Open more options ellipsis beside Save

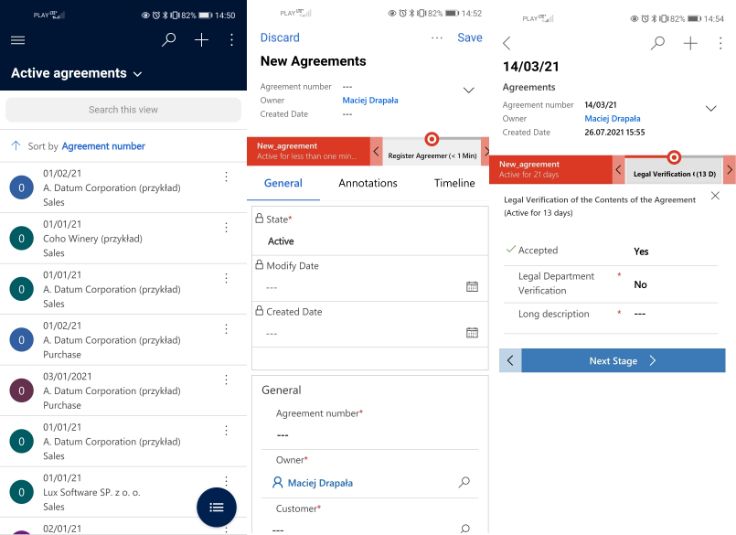click(437, 38)
